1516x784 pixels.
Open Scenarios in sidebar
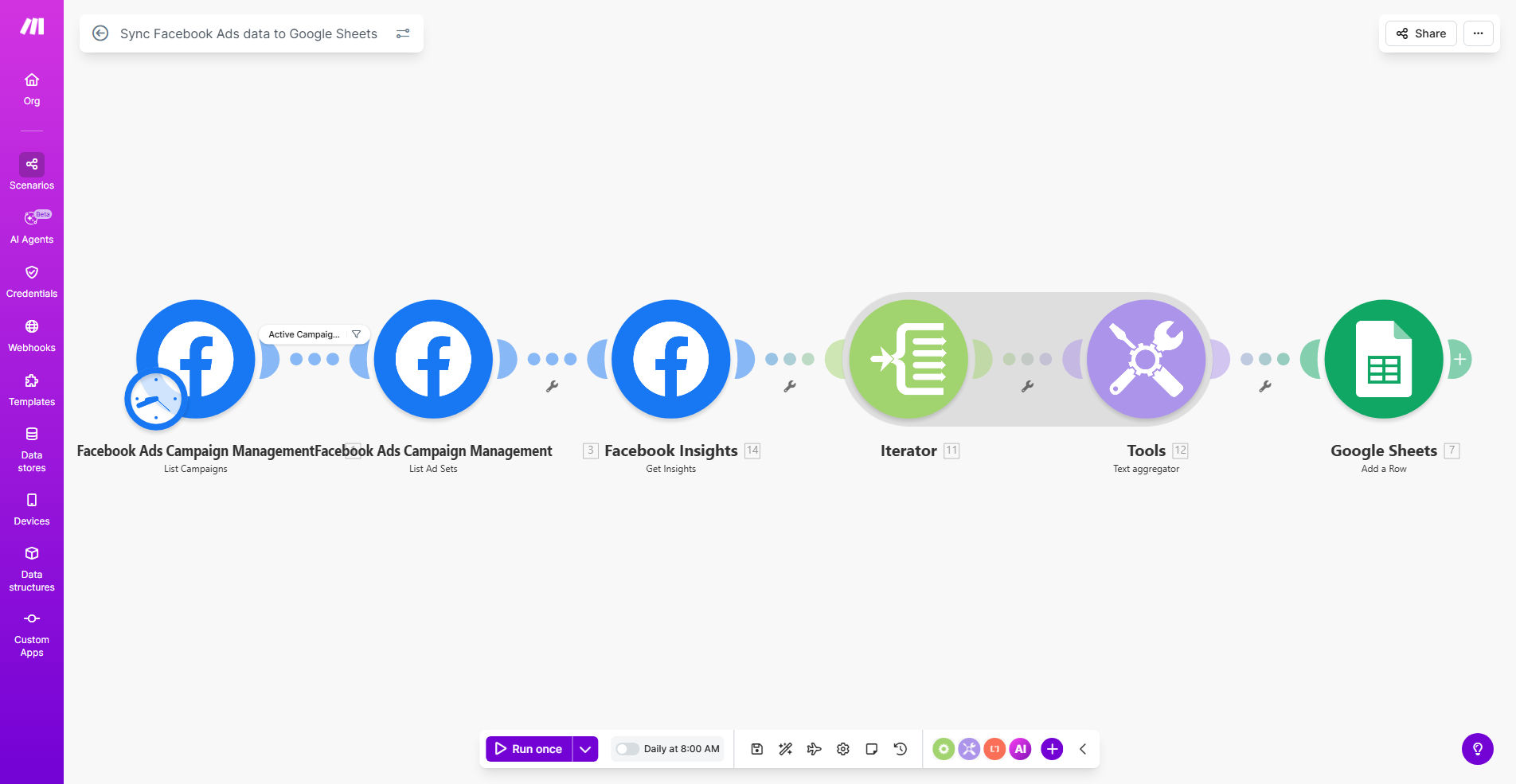coord(32,172)
